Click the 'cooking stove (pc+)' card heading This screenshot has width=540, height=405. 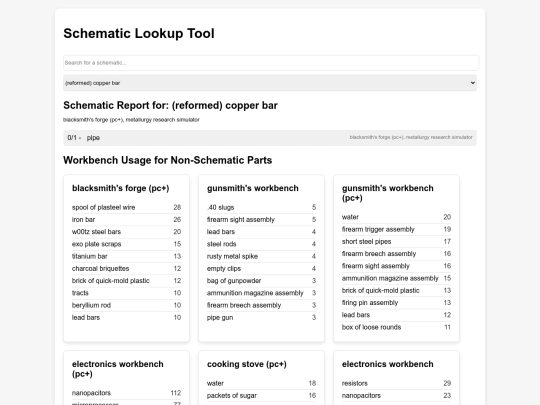click(247, 364)
